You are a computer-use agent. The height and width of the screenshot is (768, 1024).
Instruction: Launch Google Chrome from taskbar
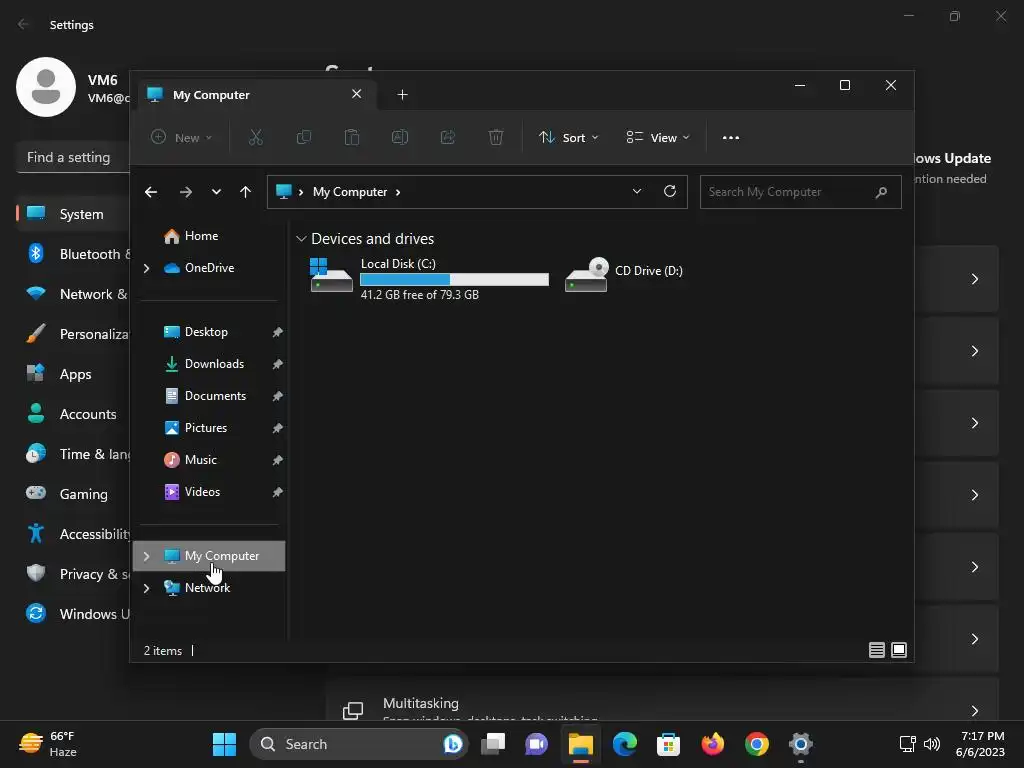coord(756,744)
